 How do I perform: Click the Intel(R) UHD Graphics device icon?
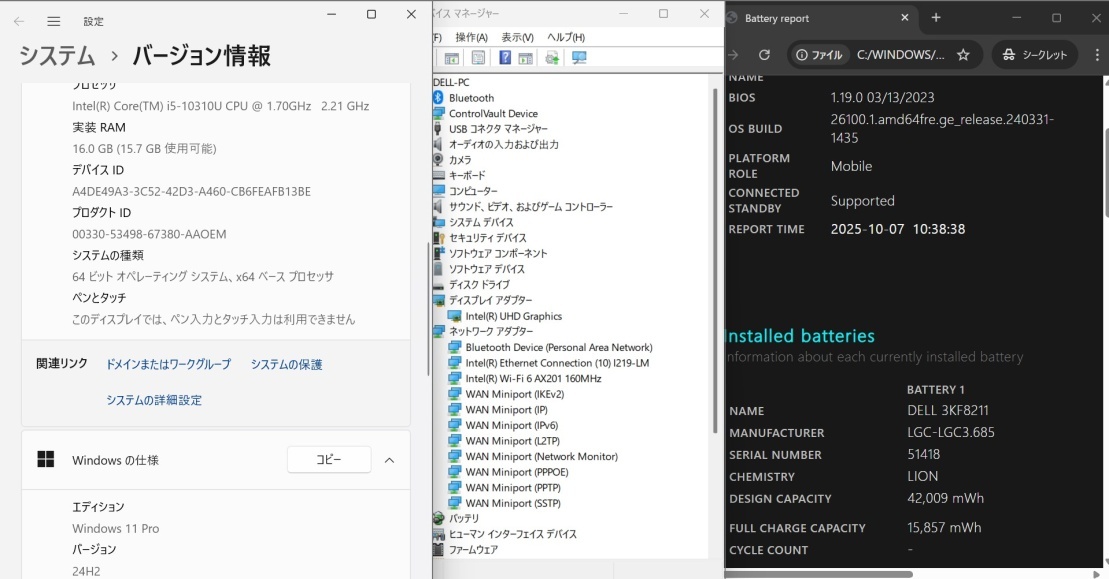(454, 316)
